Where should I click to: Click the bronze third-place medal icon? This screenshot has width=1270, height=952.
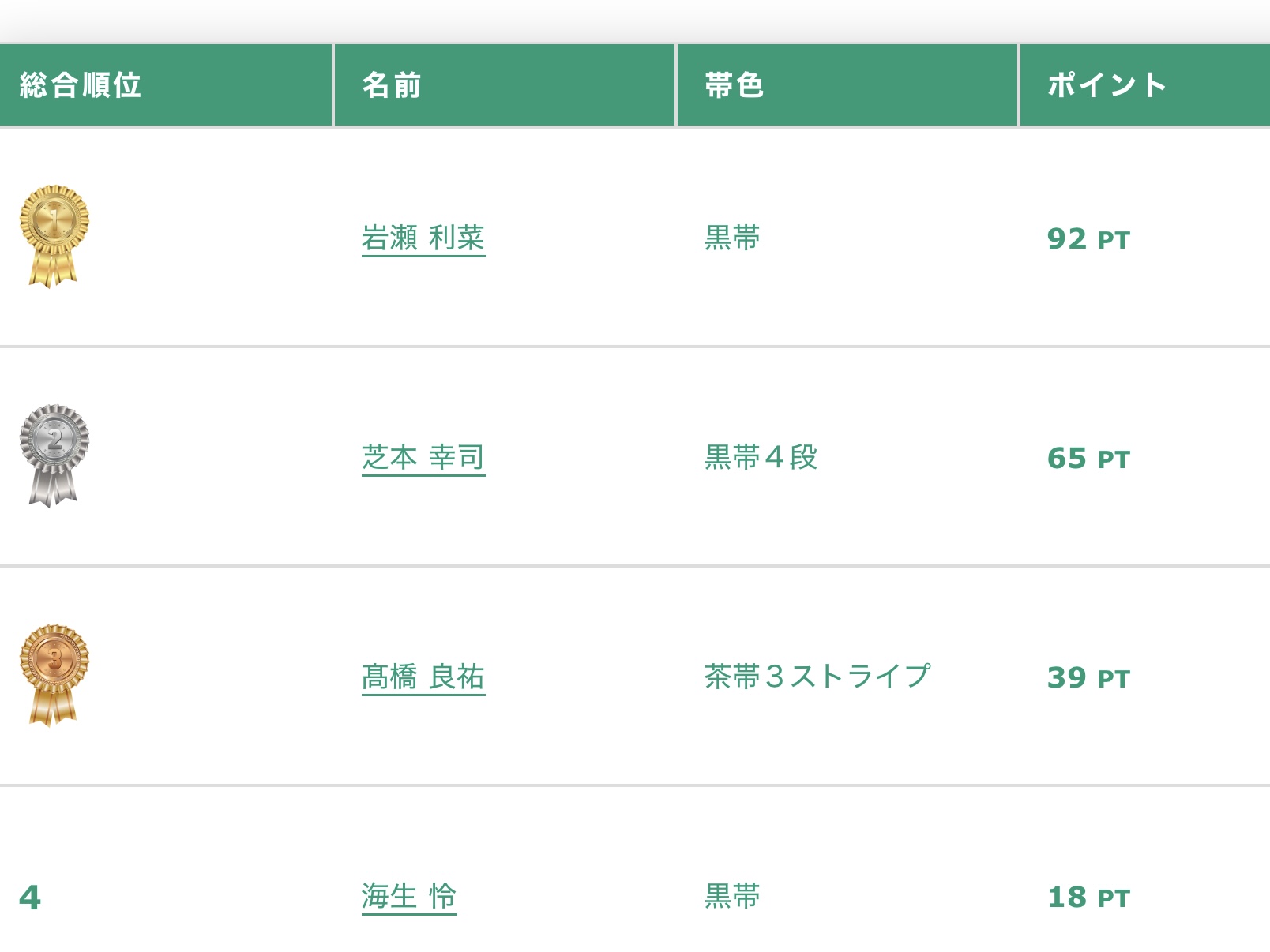point(54,674)
